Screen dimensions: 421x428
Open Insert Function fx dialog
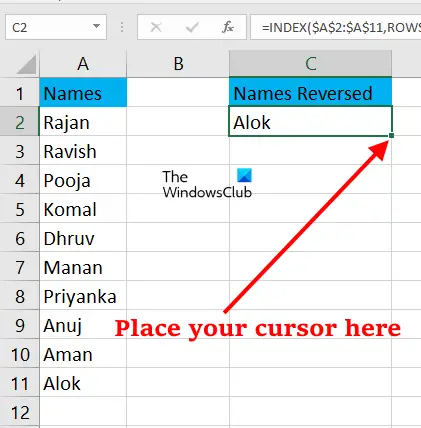click(228, 27)
